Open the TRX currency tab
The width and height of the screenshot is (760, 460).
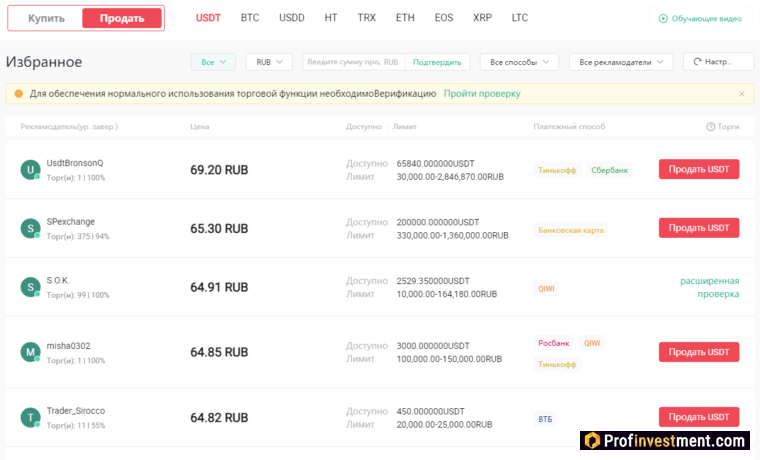(x=366, y=18)
